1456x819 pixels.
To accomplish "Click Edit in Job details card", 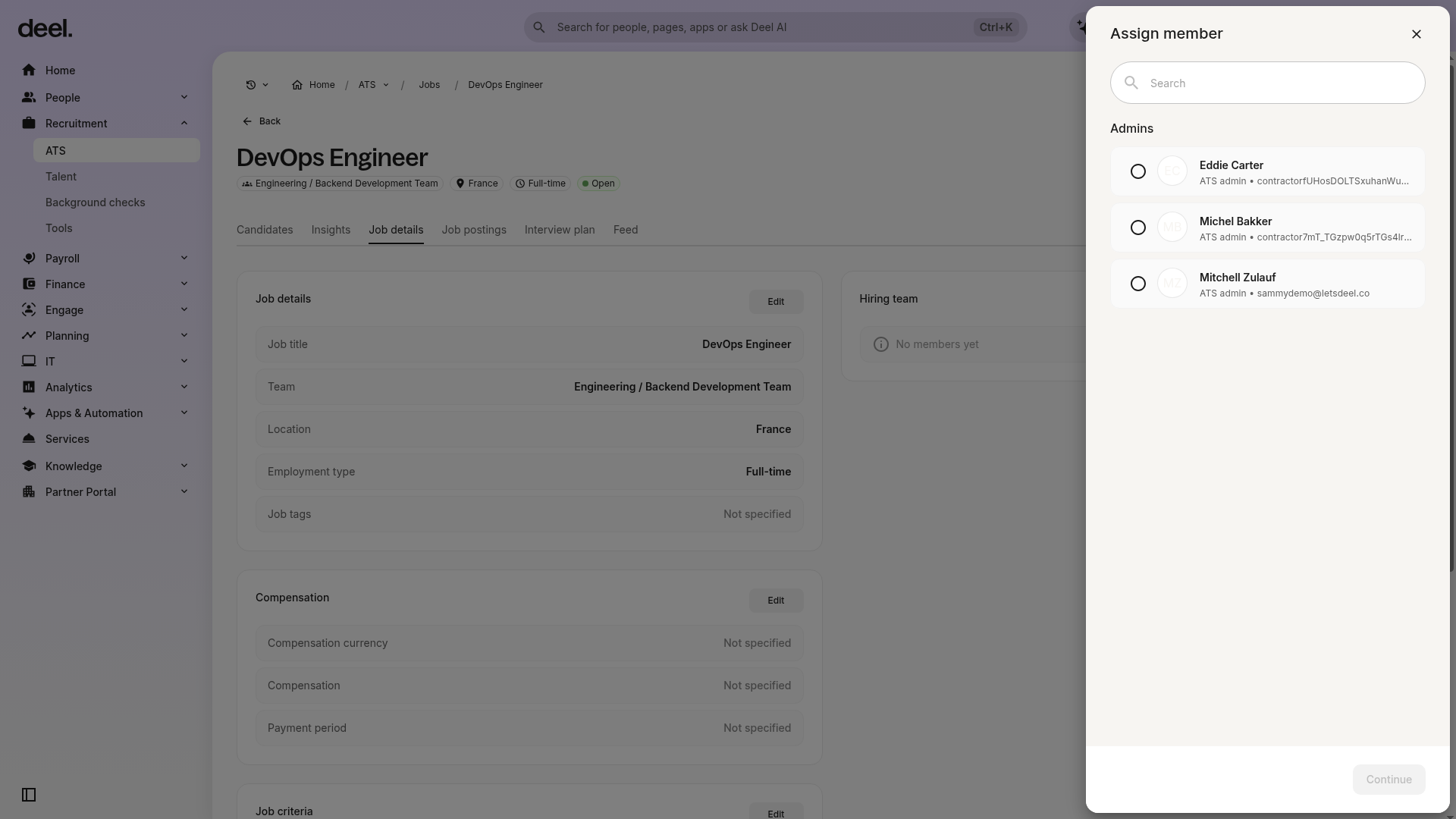I will pyautogui.click(x=776, y=302).
